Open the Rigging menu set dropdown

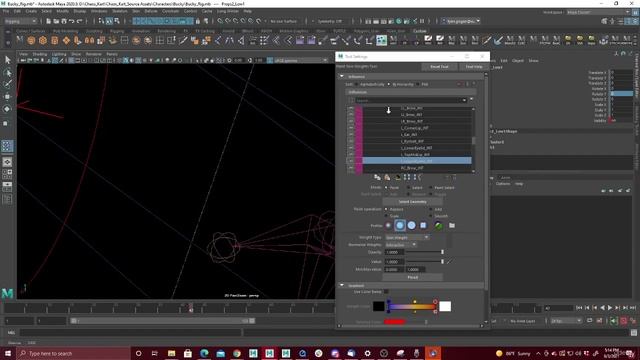[20, 21]
